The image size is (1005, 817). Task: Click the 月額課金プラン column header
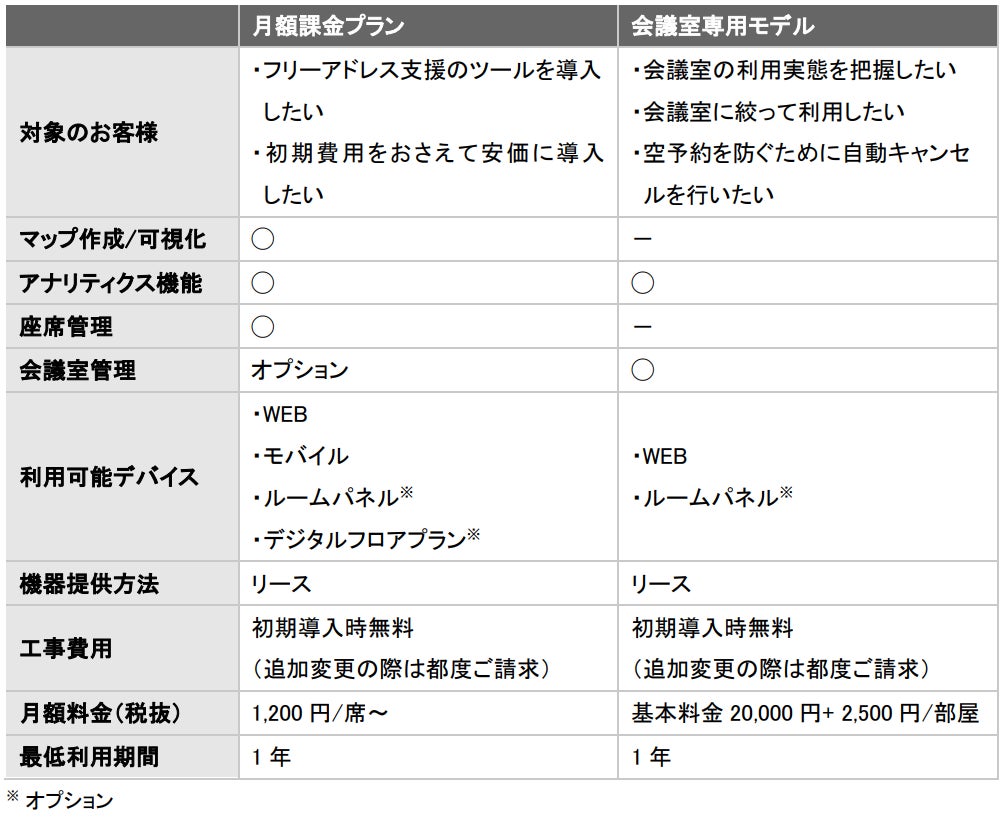click(327, 25)
